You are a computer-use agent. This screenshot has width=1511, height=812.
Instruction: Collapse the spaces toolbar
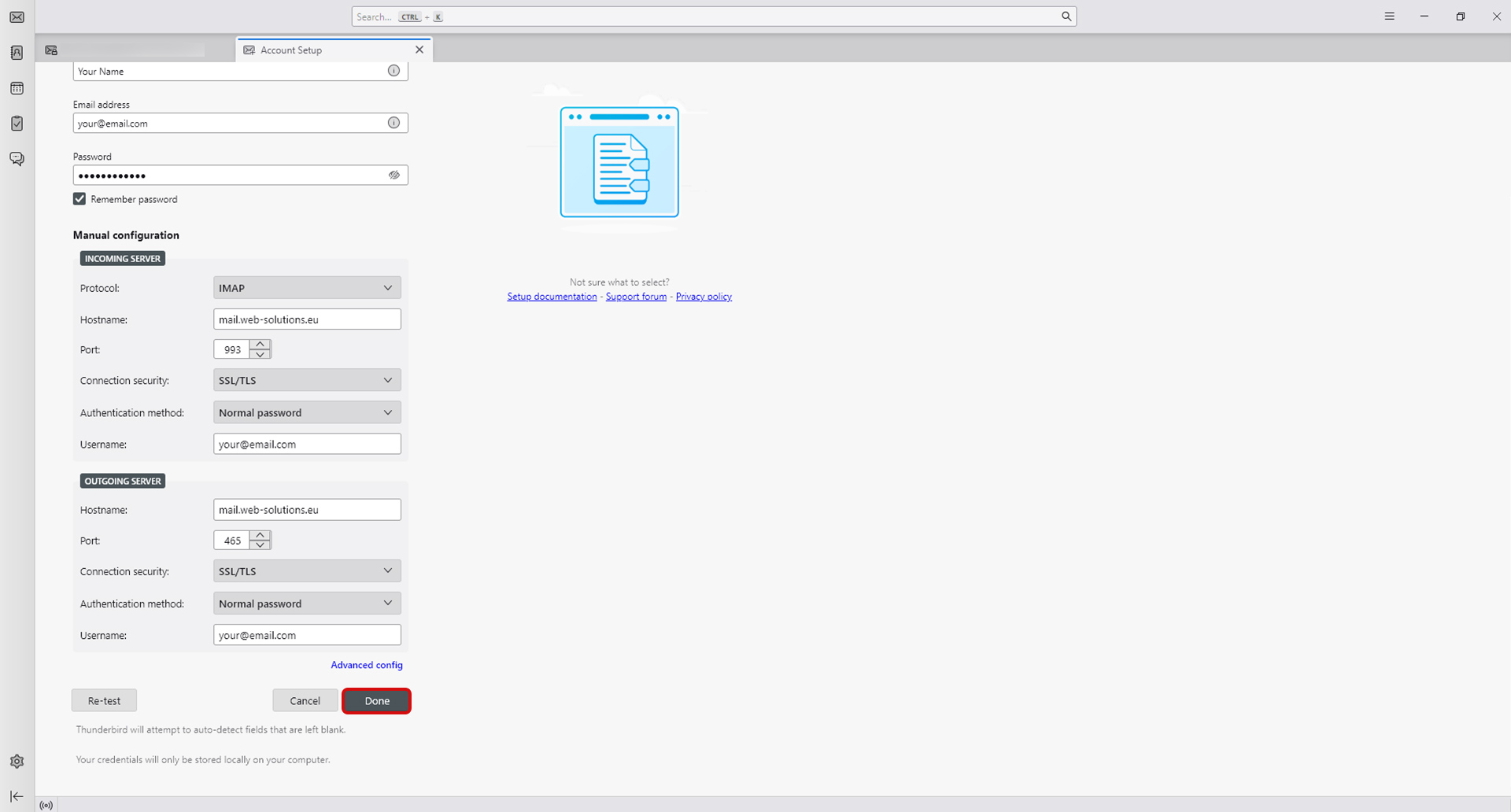(17, 796)
